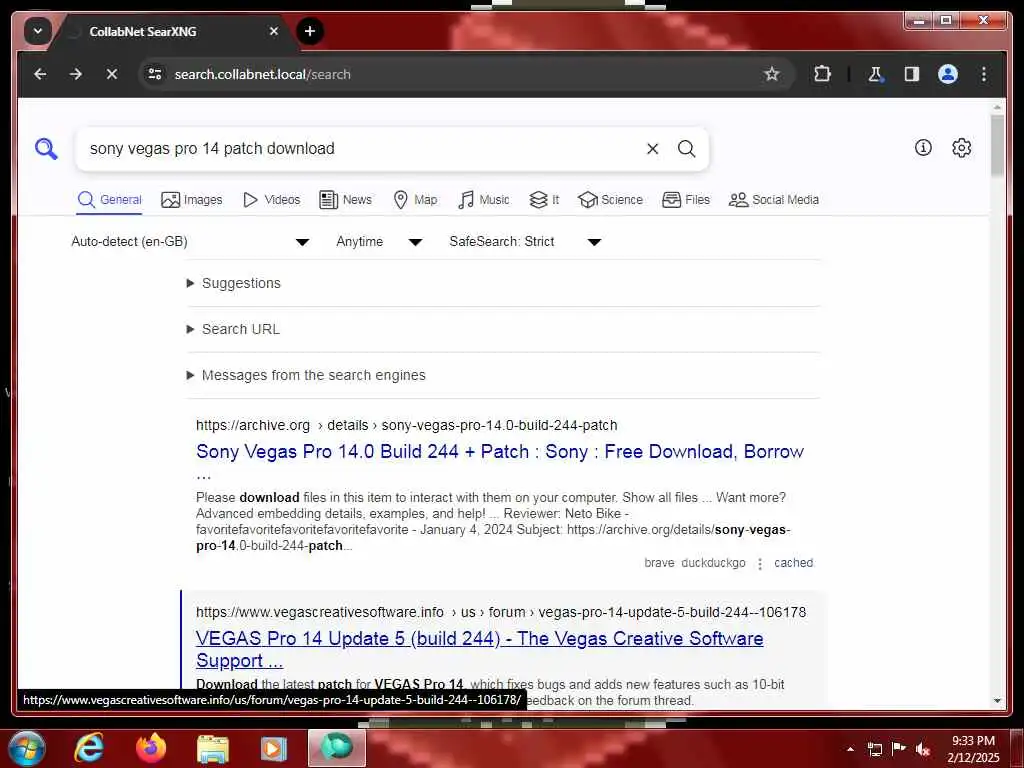This screenshot has height=768, width=1024.
Task: Switch to the Map category
Action: tap(415, 200)
